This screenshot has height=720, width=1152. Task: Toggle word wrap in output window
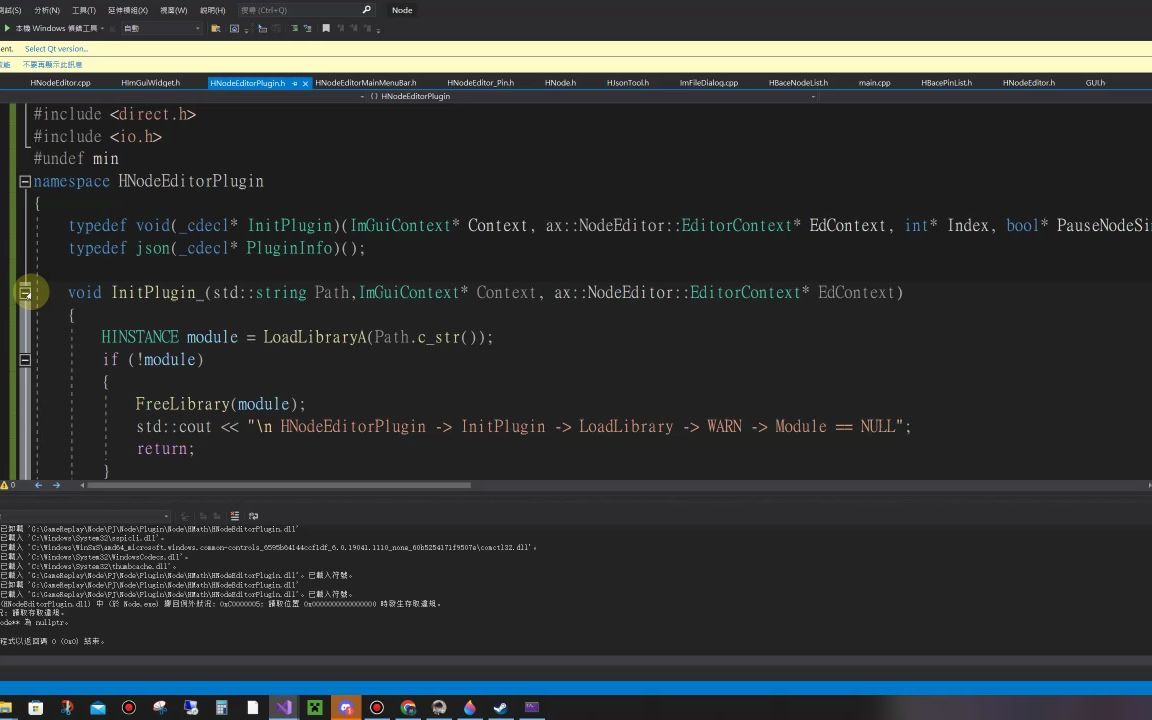253,516
